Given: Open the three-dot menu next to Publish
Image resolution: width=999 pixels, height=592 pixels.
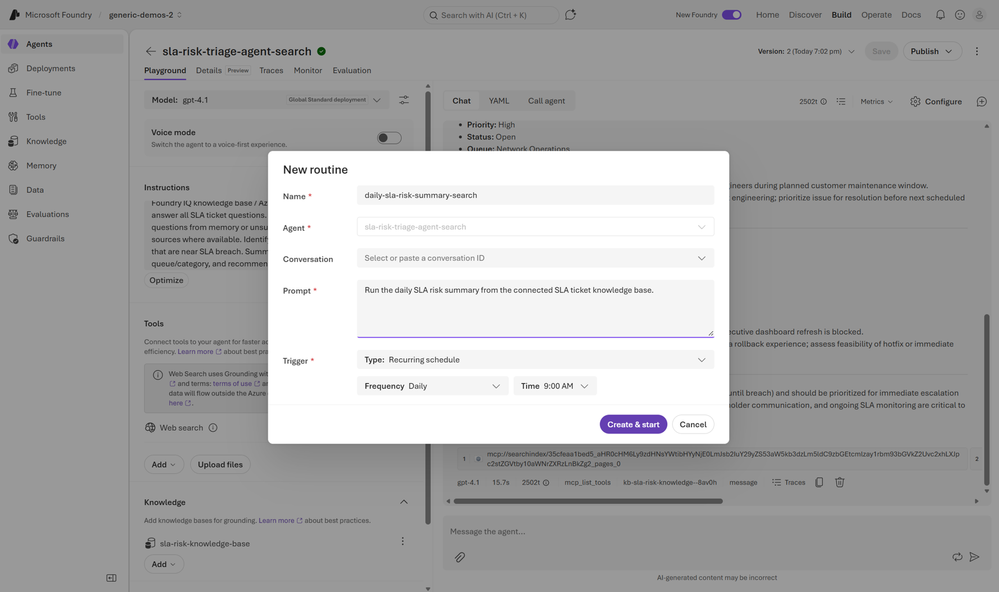Looking at the screenshot, I should (x=977, y=51).
